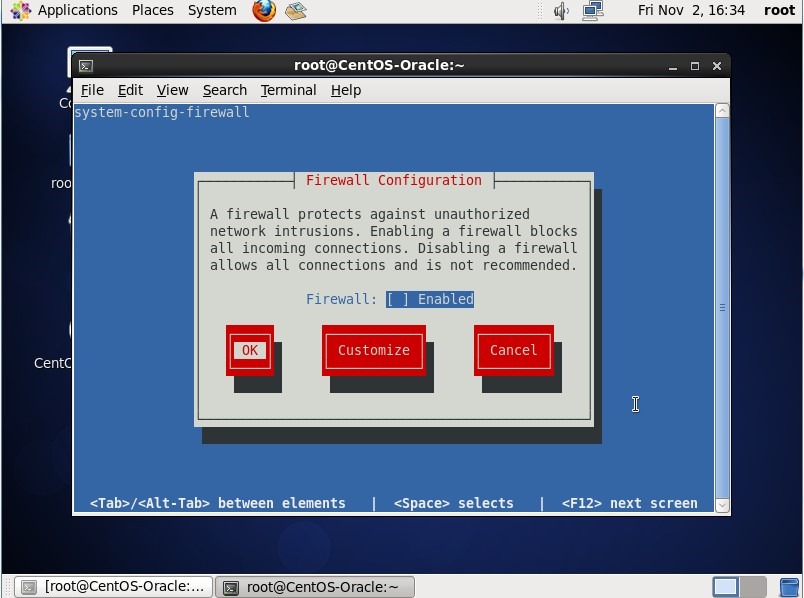This screenshot has width=804, height=598.
Task: Switch to the first taskbar terminal window
Action: pyautogui.click(x=114, y=587)
